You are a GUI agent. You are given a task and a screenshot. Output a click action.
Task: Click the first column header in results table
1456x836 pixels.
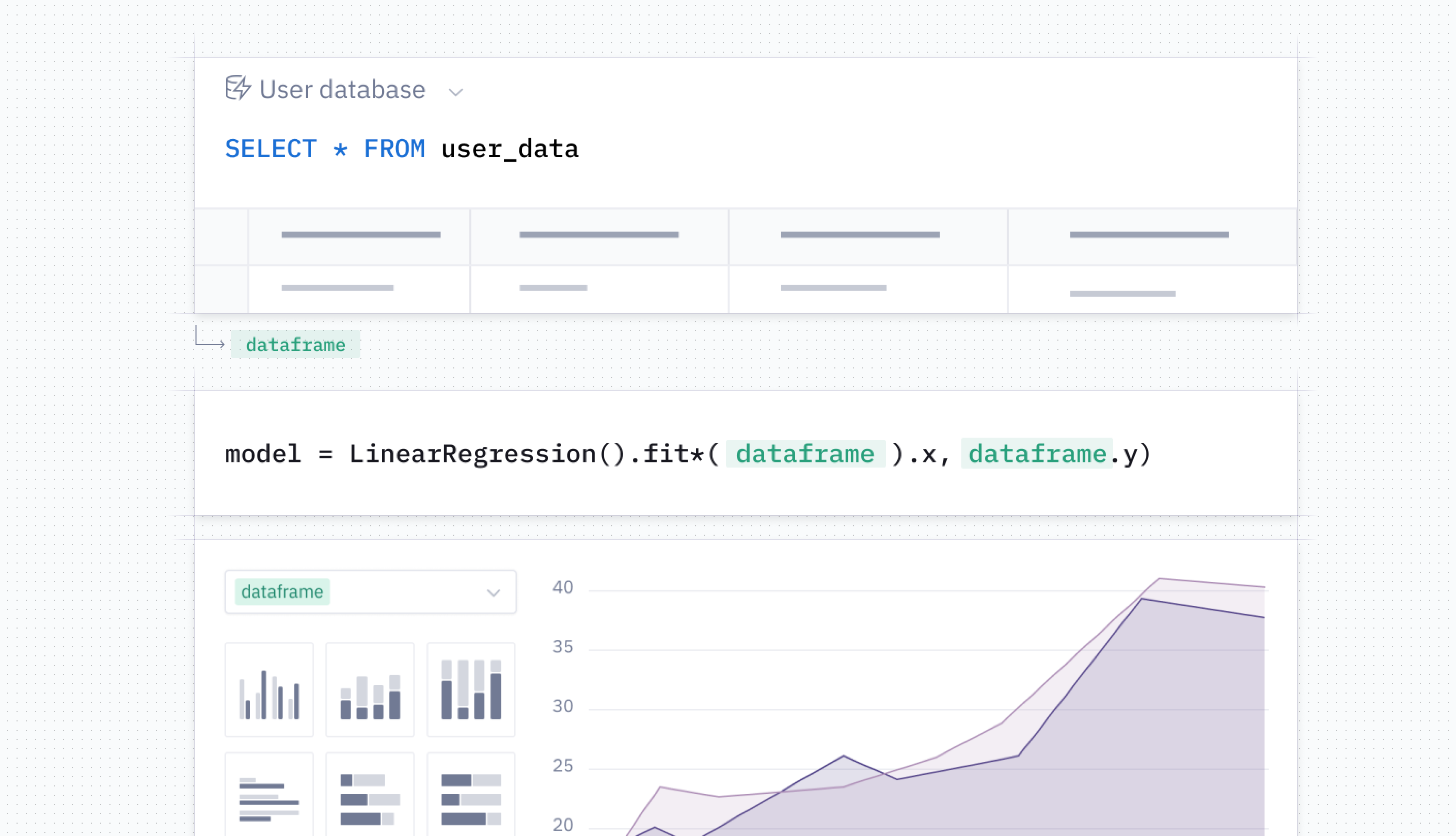click(x=360, y=235)
